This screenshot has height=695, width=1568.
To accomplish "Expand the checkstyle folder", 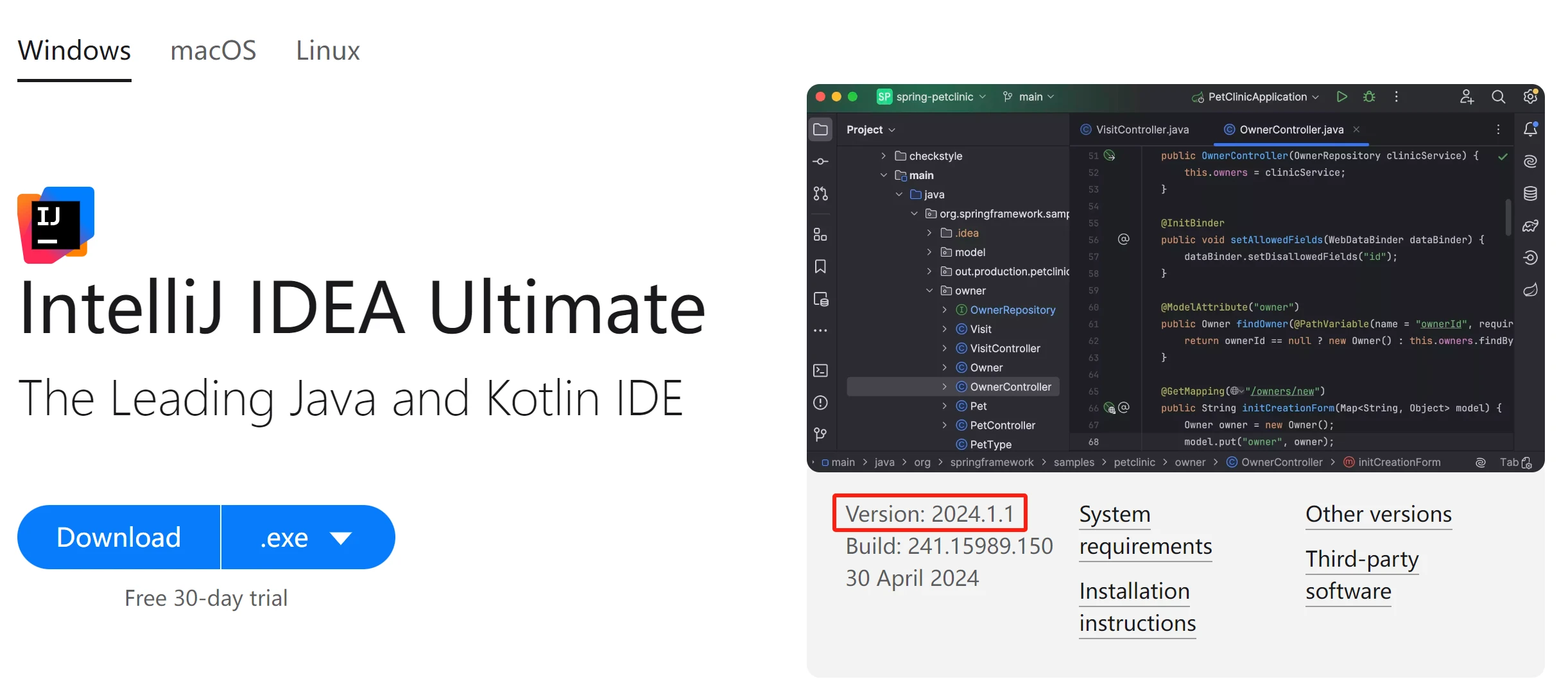I will click(x=883, y=156).
